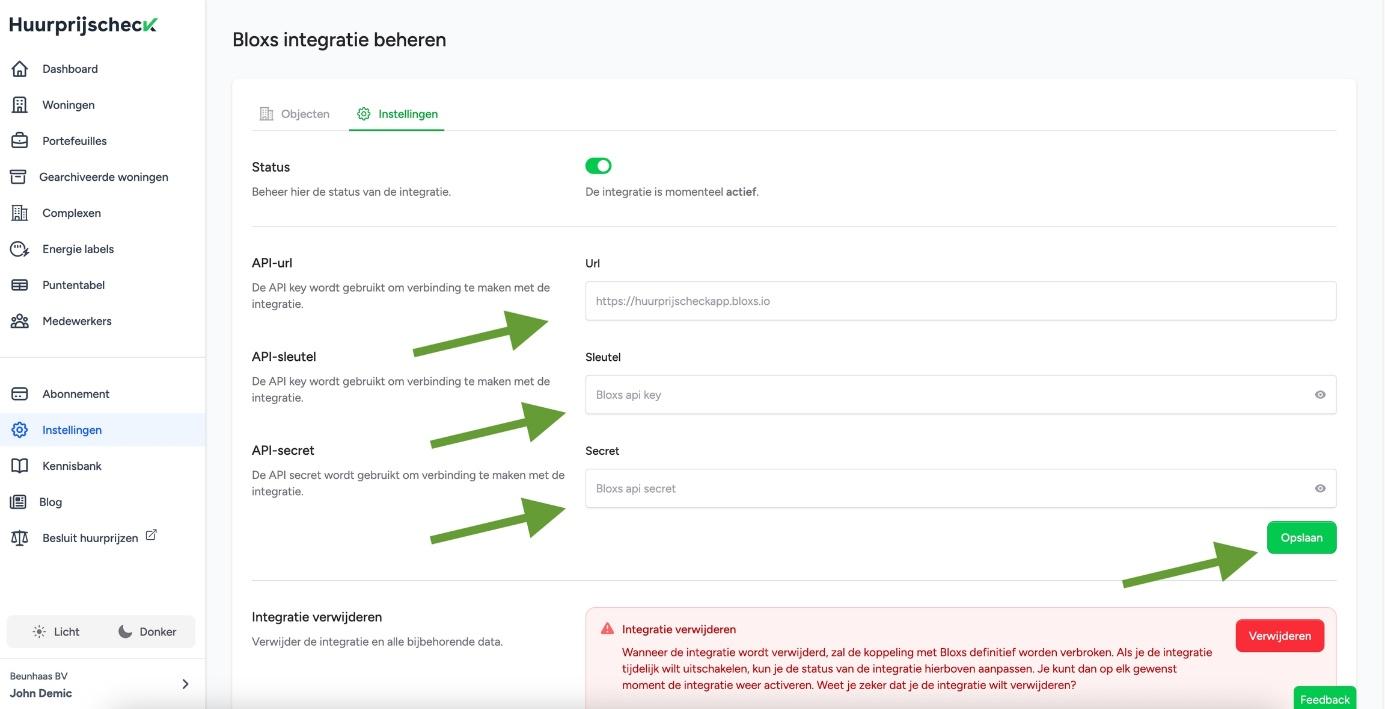
Task: Click the Dashboard home icon
Action: (x=19, y=69)
